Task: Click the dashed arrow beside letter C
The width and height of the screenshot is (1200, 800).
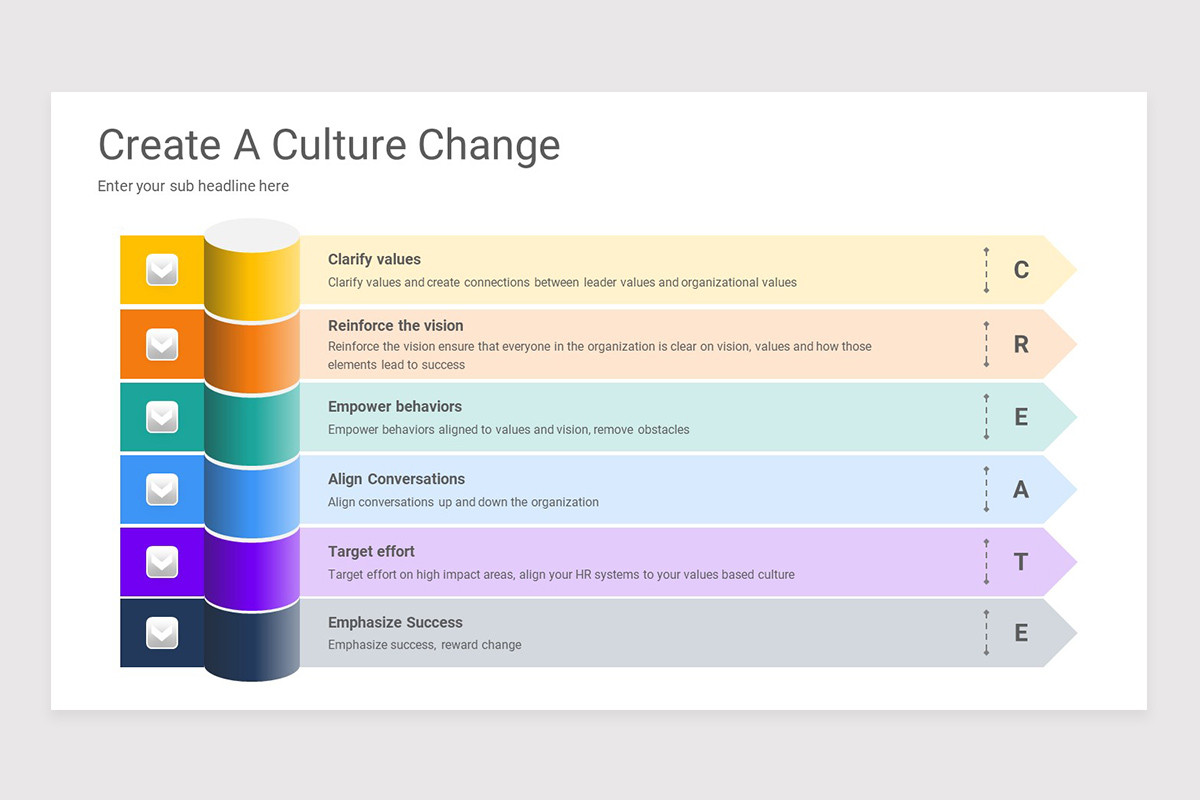Action: [986, 270]
